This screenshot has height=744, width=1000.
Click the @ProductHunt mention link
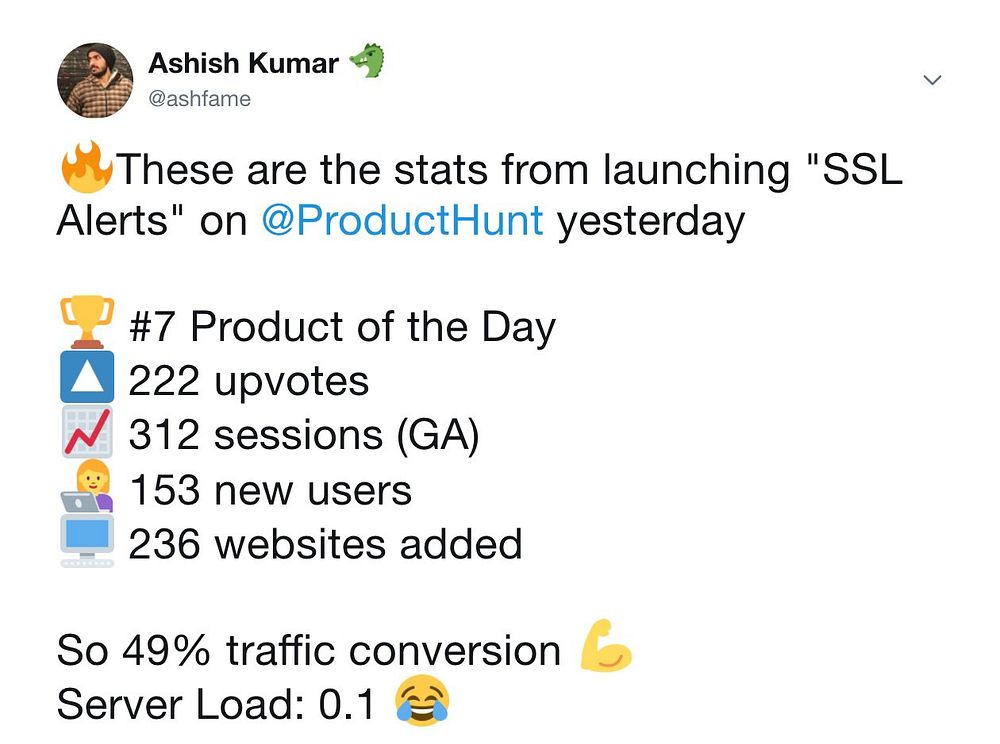tap(402, 220)
